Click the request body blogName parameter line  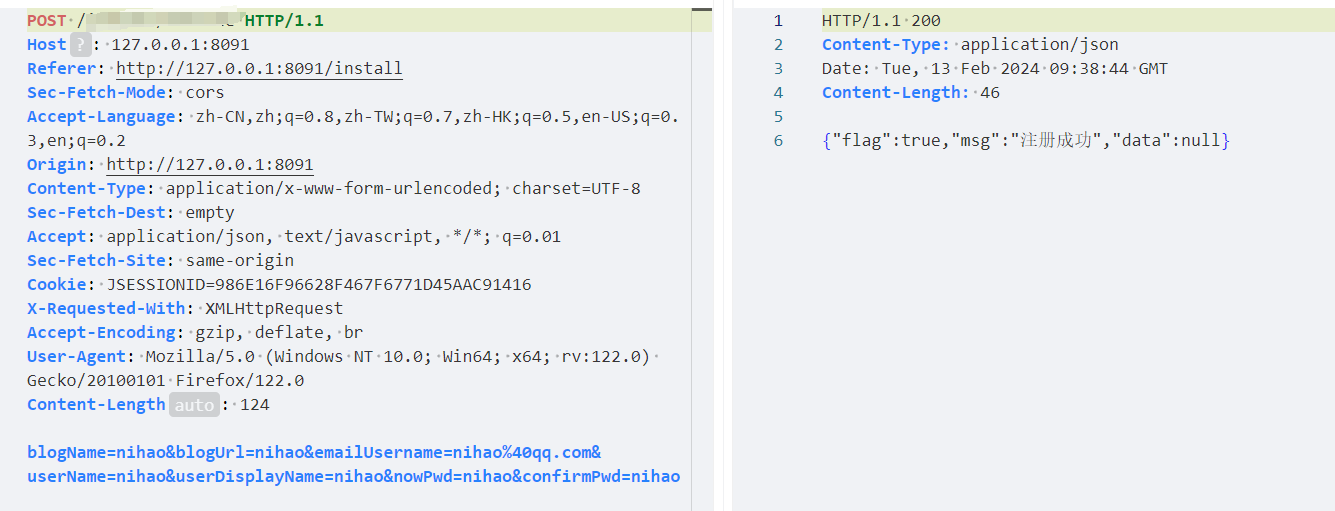[314, 452]
